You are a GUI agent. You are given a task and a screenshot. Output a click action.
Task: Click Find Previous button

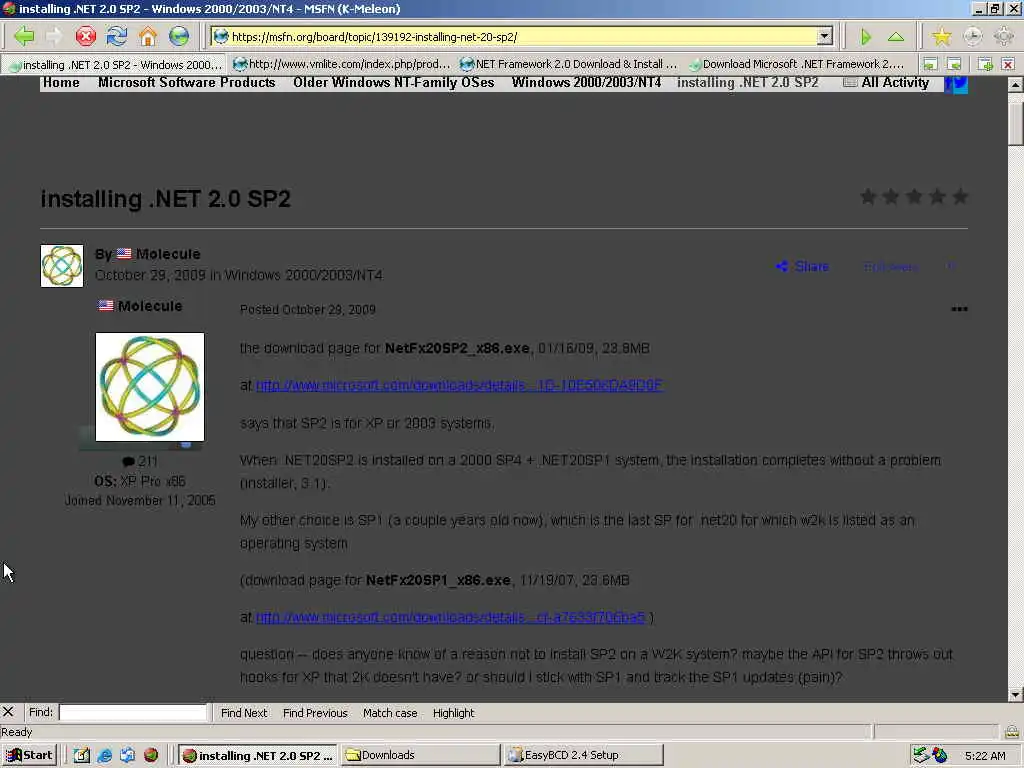(x=315, y=712)
